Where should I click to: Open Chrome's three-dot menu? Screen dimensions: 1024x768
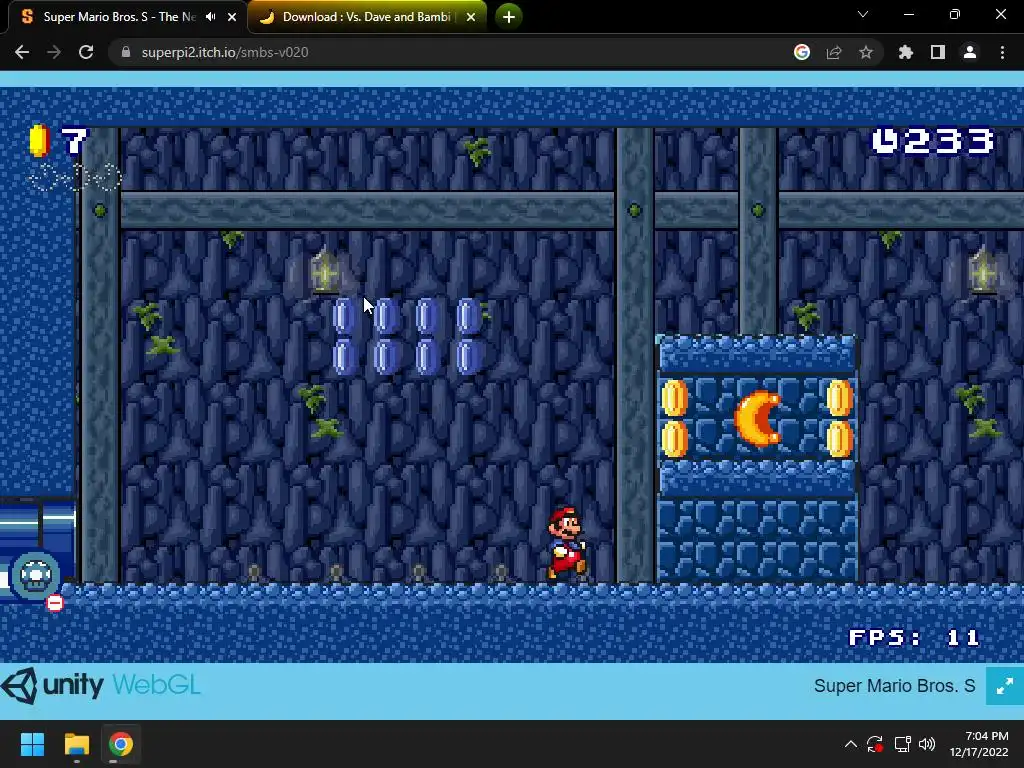pos(1002,52)
